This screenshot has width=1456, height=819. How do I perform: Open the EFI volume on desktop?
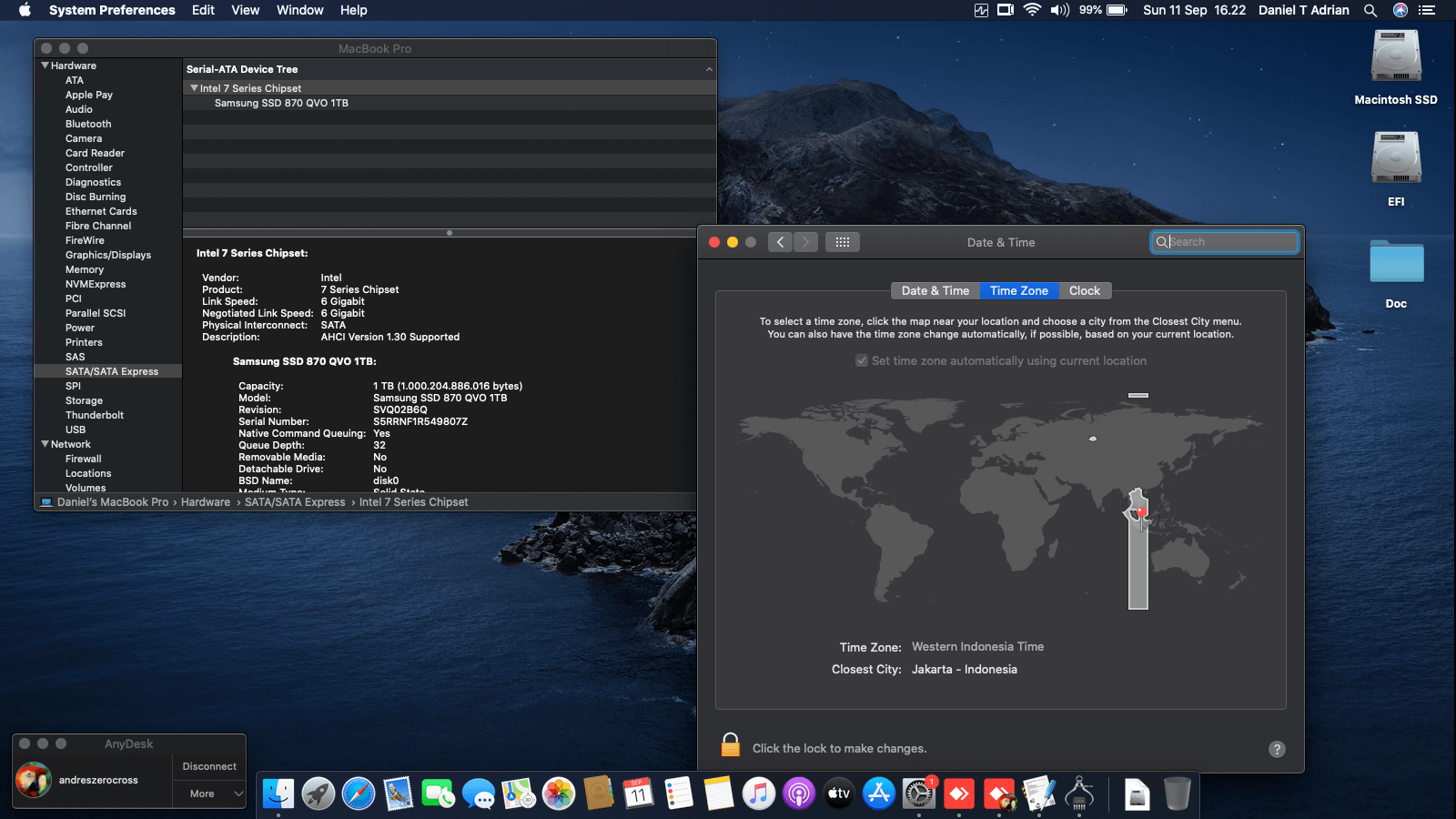click(x=1396, y=159)
